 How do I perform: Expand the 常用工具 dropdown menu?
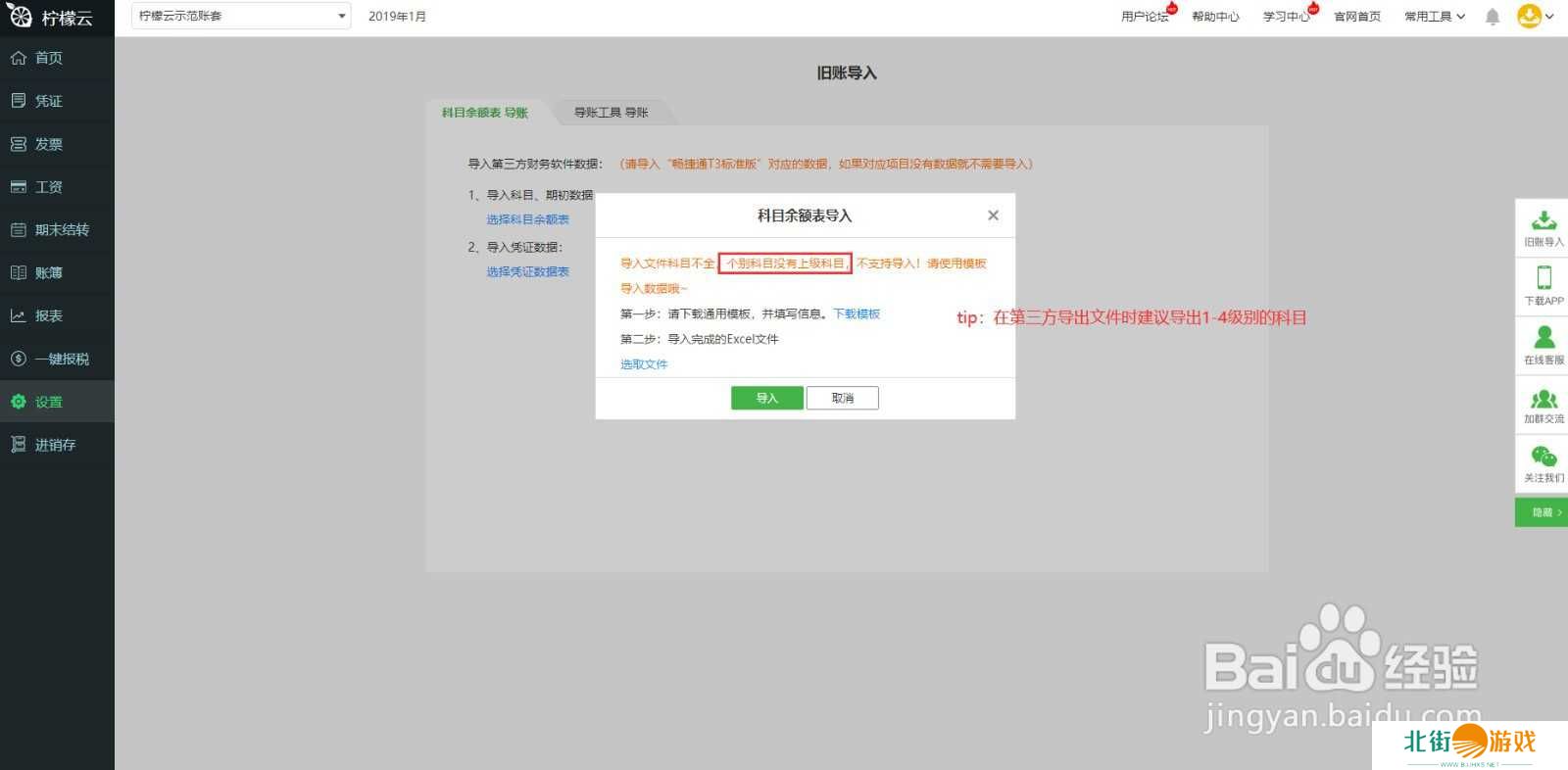pyautogui.click(x=1434, y=17)
